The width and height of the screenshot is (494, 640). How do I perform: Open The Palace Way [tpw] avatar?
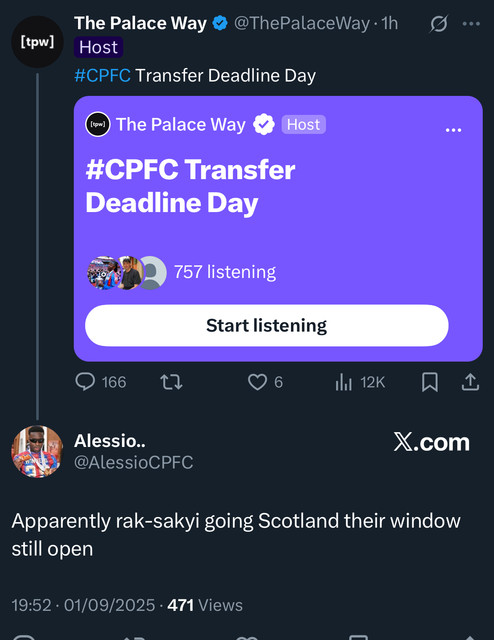pos(37,42)
